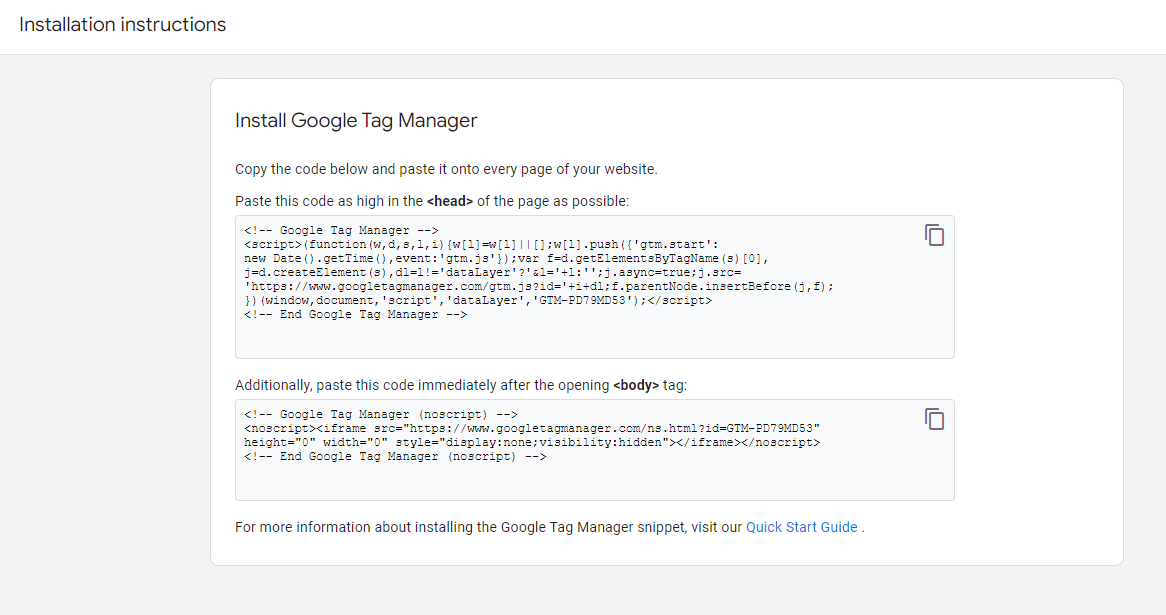This screenshot has width=1166, height=615.
Task: Click the bold <head> tag label
Action: coord(450,201)
